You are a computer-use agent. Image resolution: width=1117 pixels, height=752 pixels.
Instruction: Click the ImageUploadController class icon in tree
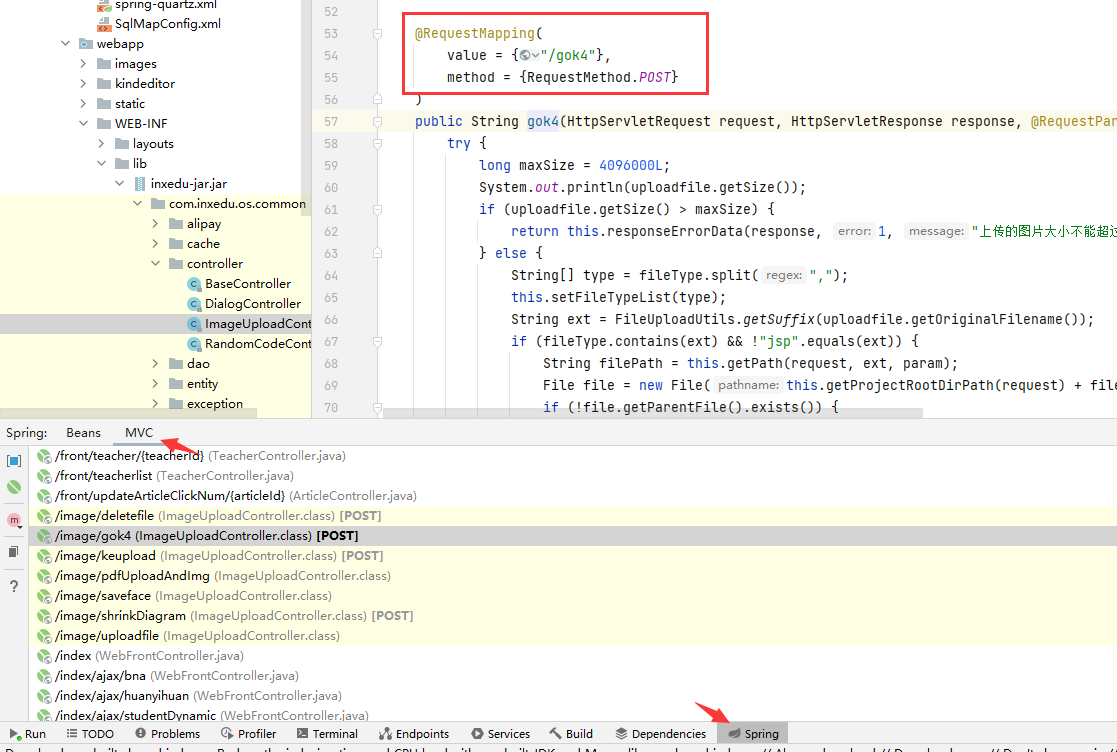pyautogui.click(x=194, y=324)
